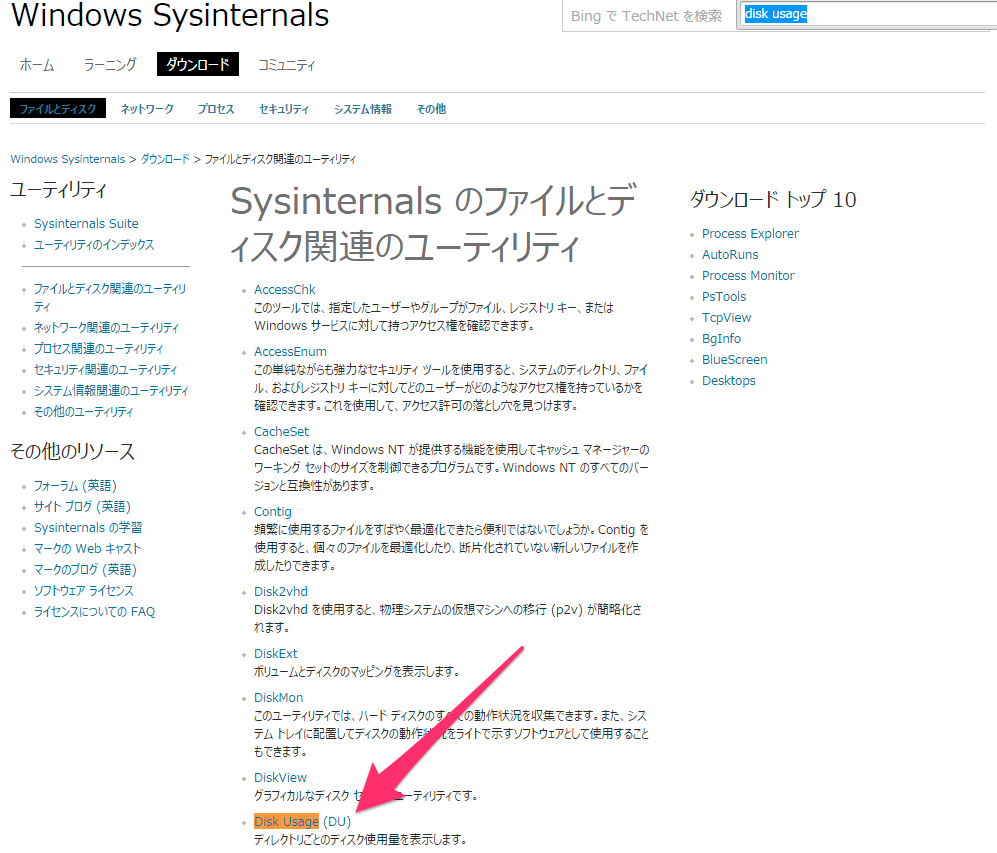Open Sysinternals Suite link
The width and height of the screenshot is (997, 853).
[86, 224]
